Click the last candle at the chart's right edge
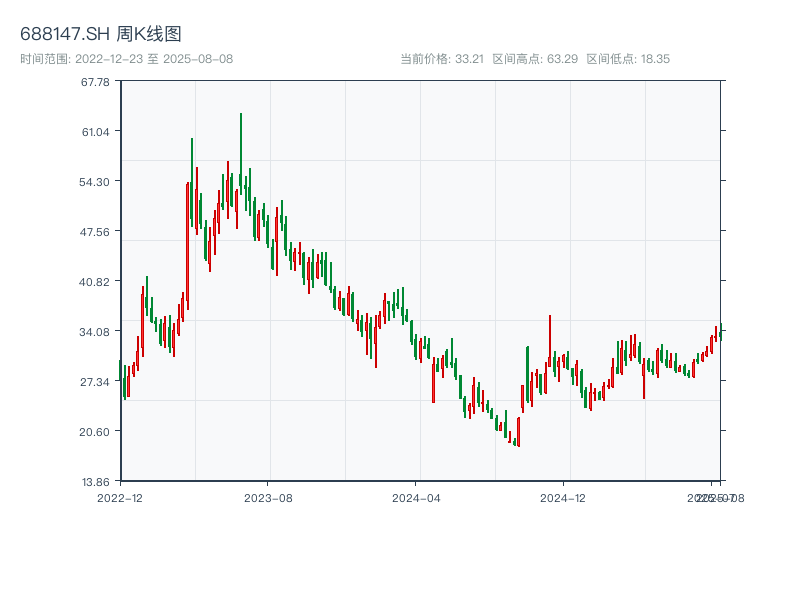800x600 pixels. (x=721, y=332)
